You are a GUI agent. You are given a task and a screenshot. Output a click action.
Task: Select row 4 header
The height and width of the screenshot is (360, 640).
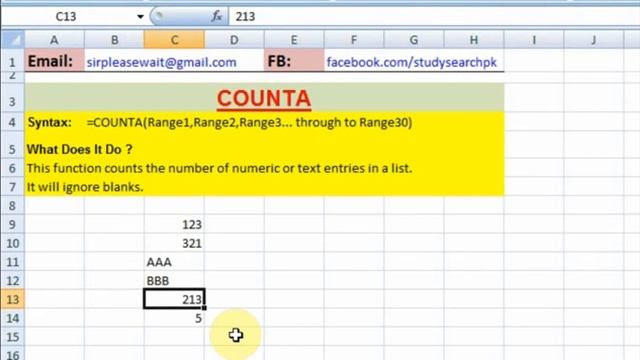point(13,122)
